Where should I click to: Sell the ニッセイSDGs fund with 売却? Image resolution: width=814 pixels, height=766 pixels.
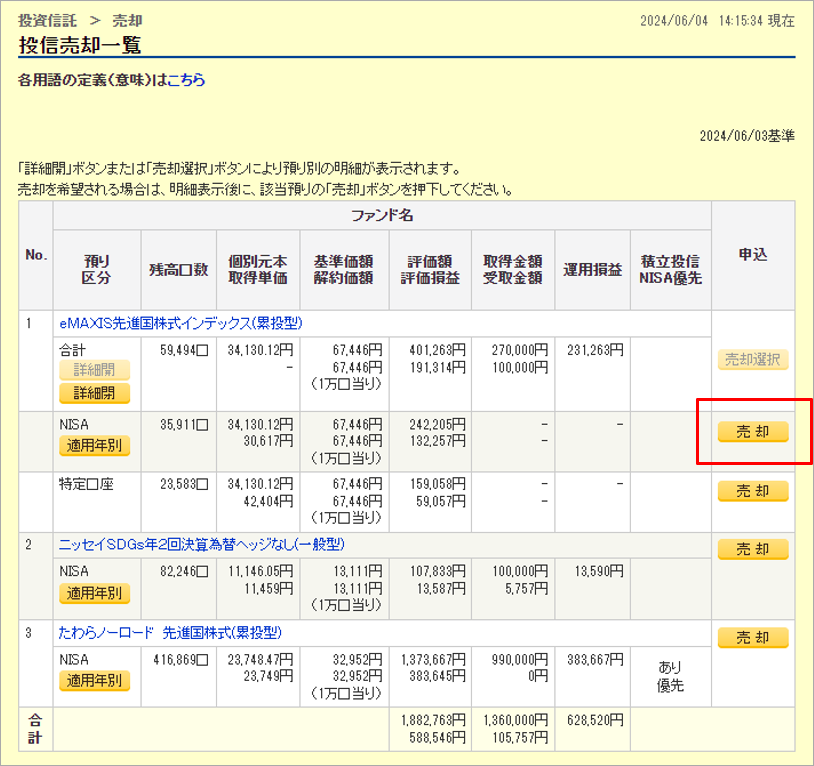click(752, 549)
